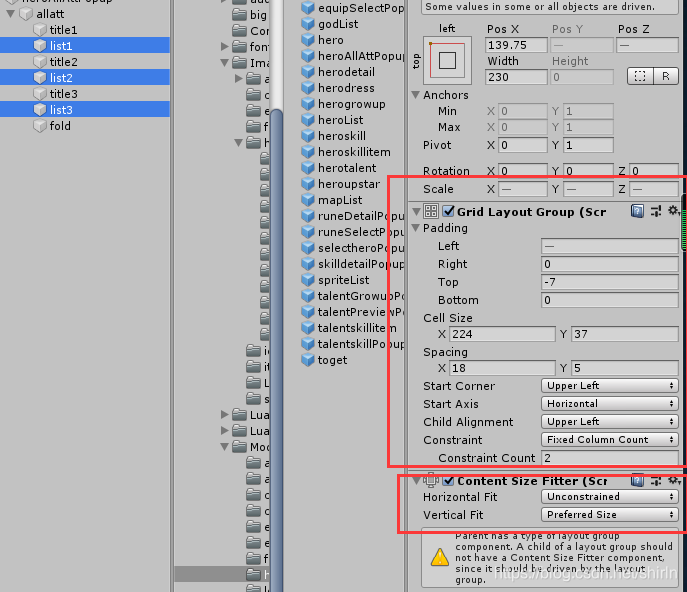Image resolution: width=687 pixels, height=592 pixels.
Task: Select title2 in the hierarchy
Action: [x=64, y=62]
